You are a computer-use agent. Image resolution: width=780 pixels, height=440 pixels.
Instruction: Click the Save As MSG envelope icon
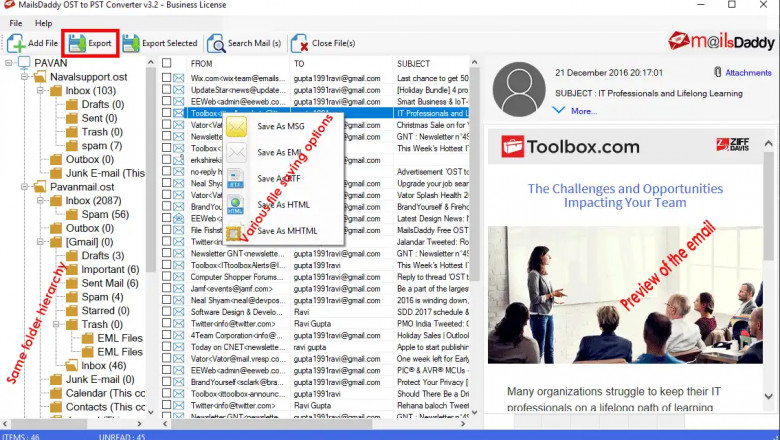point(236,127)
